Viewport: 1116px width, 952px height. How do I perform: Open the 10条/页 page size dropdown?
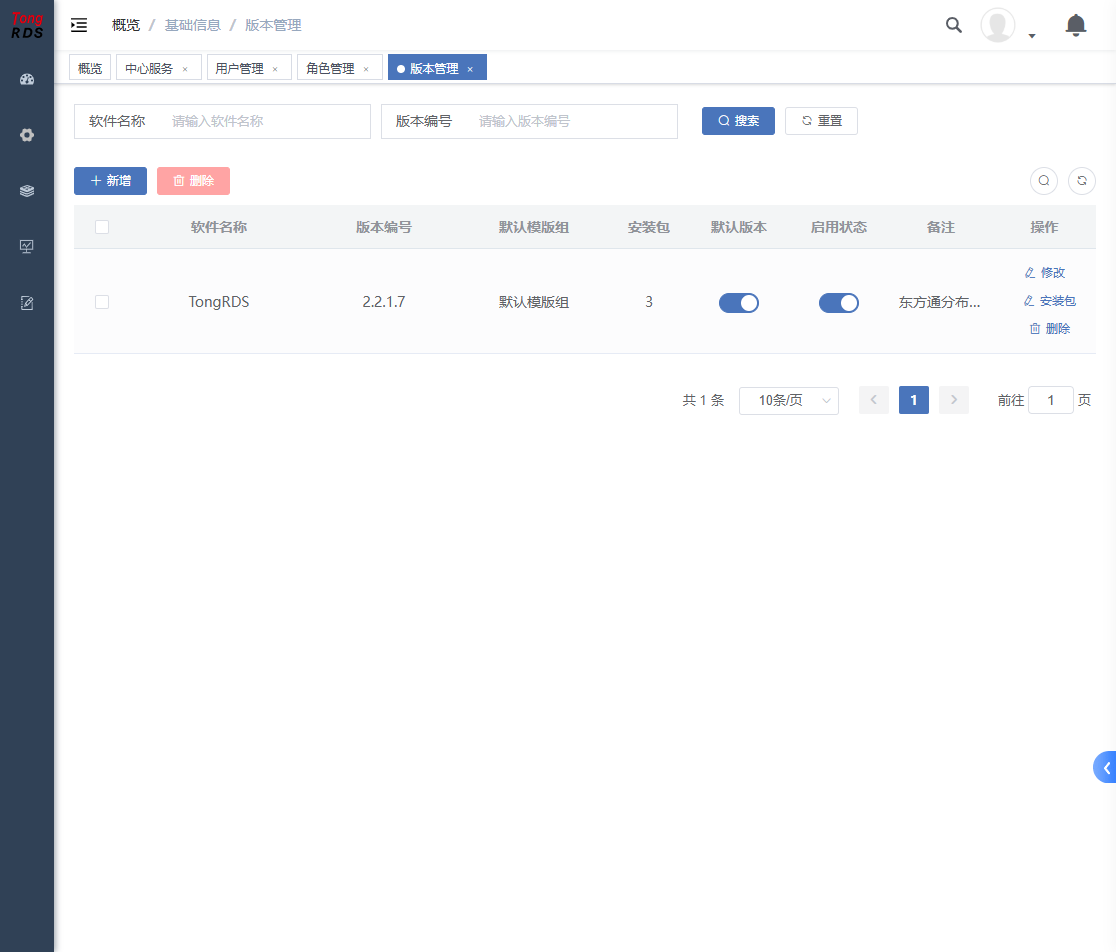(789, 401)
